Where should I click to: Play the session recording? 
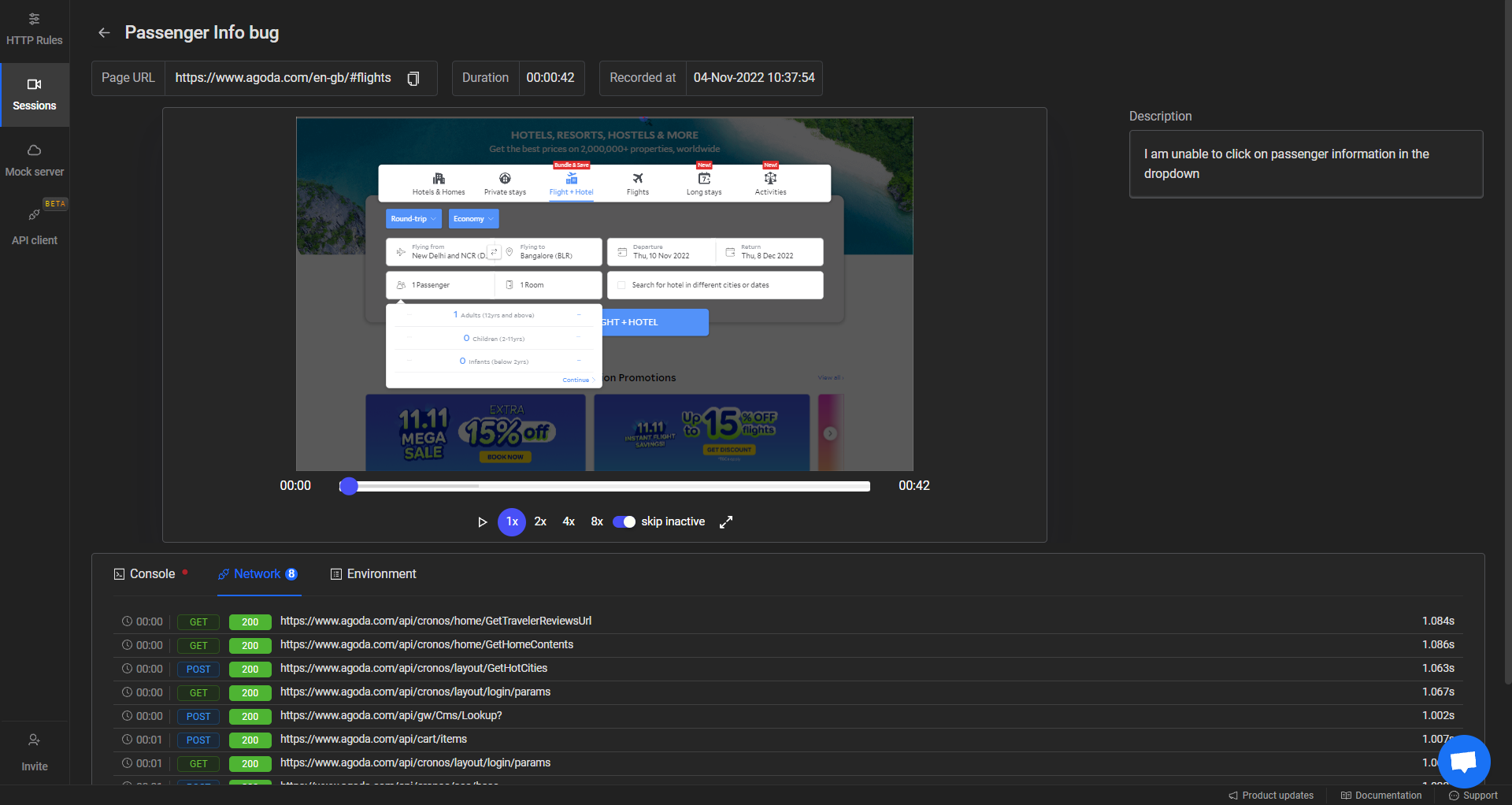coord(482,522)
